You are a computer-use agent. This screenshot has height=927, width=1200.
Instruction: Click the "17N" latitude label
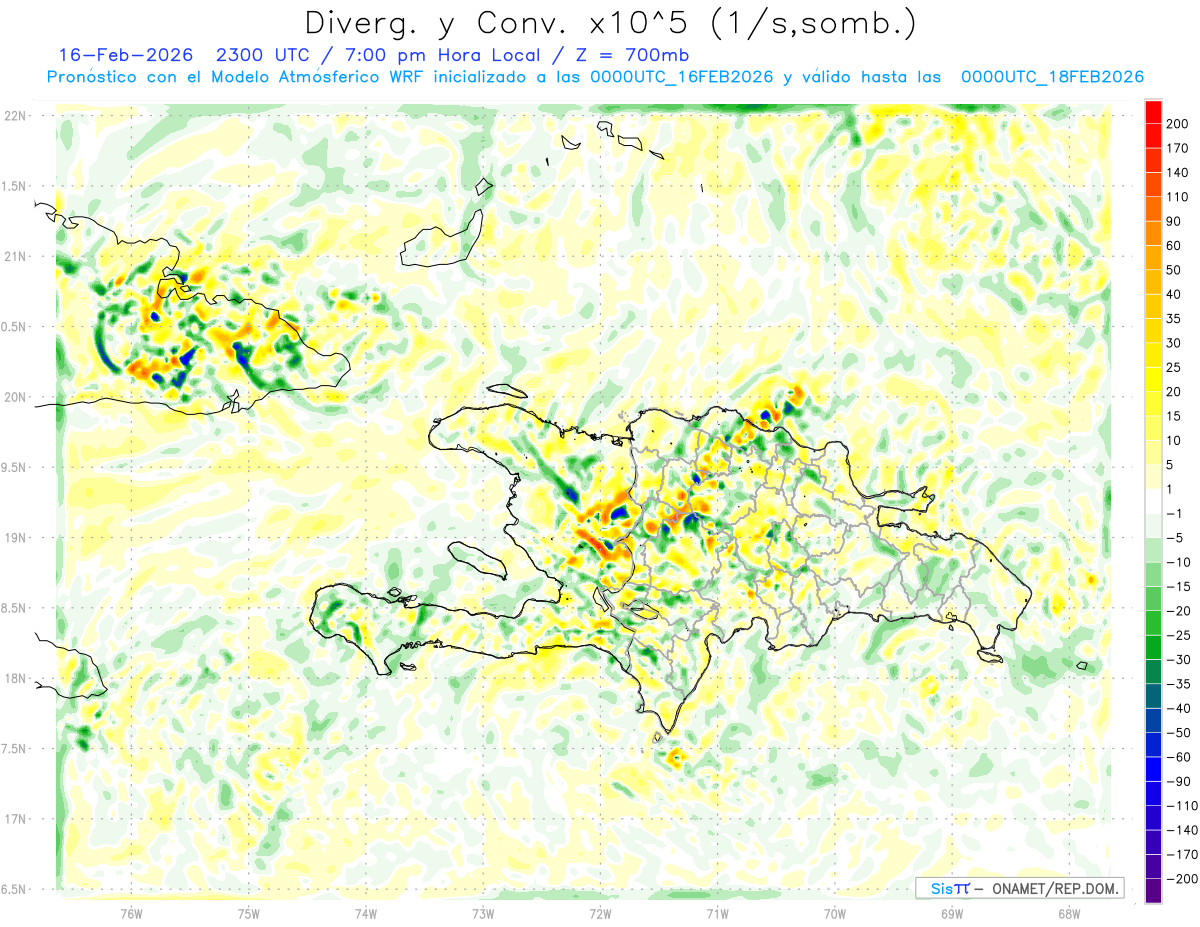coord(15,819)
